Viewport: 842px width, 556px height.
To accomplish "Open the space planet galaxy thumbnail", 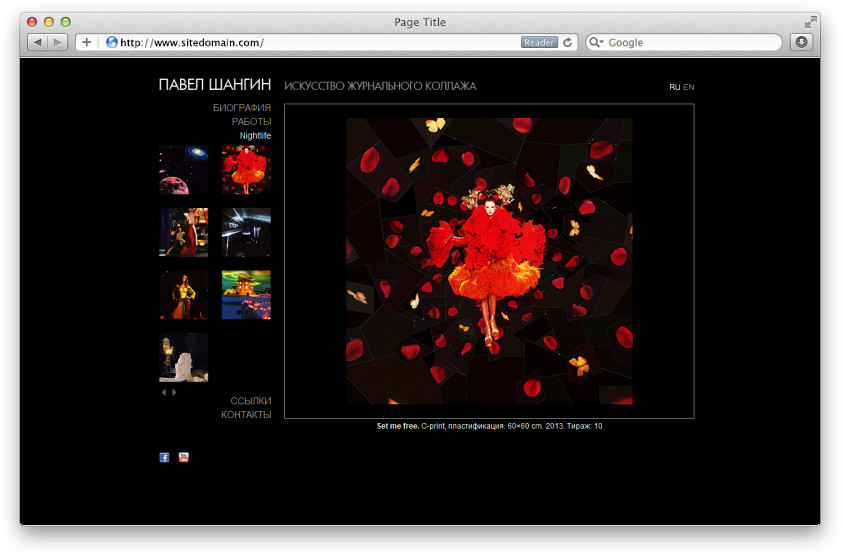I will pos(184,170).
